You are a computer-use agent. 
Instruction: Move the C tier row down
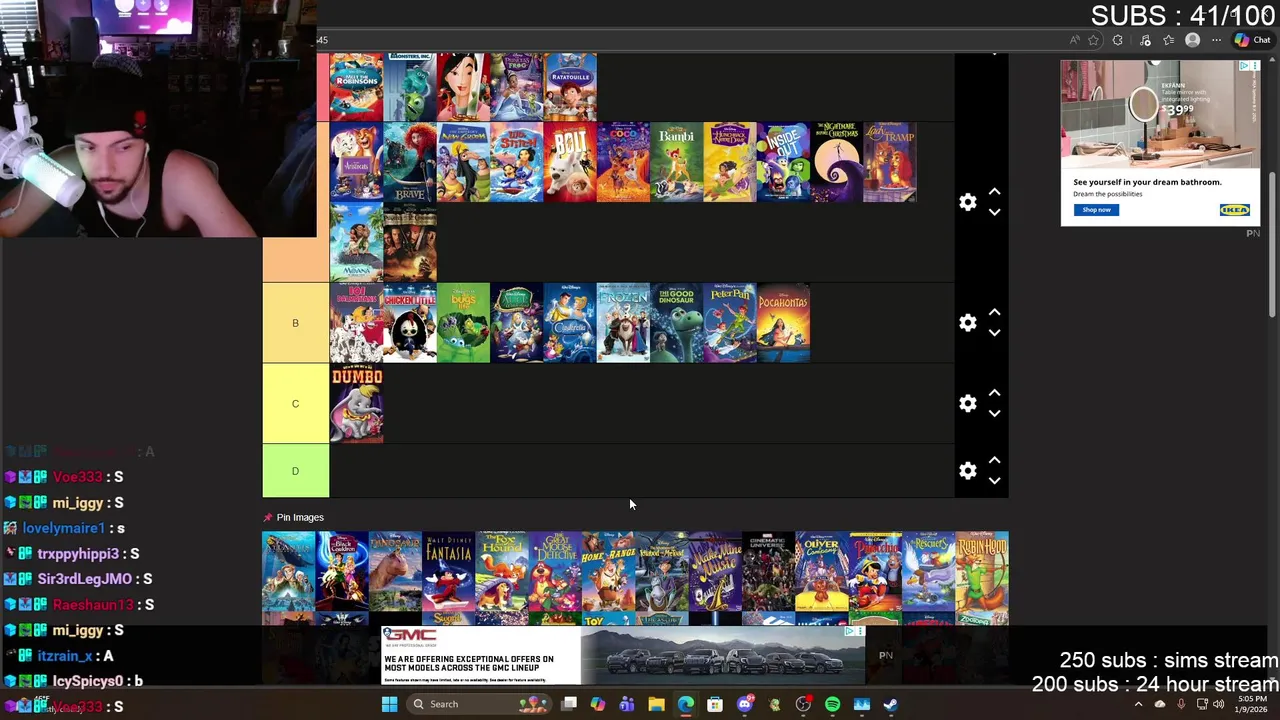point(994,413)
